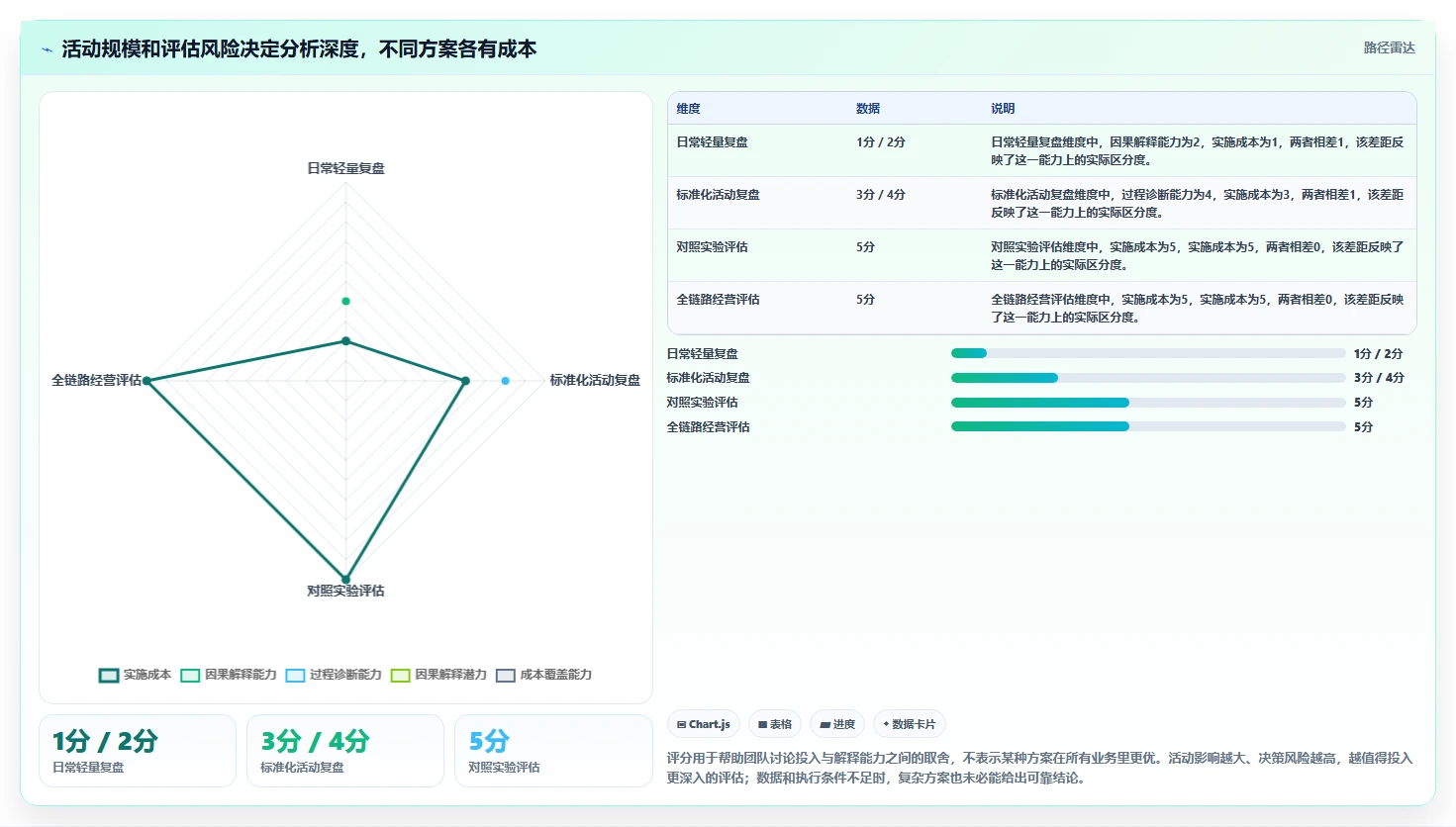The width and height of the screenshot is (1456, 827).
Task: Click the 1分 / 2分 cell in the table
Action: (881, 142)
